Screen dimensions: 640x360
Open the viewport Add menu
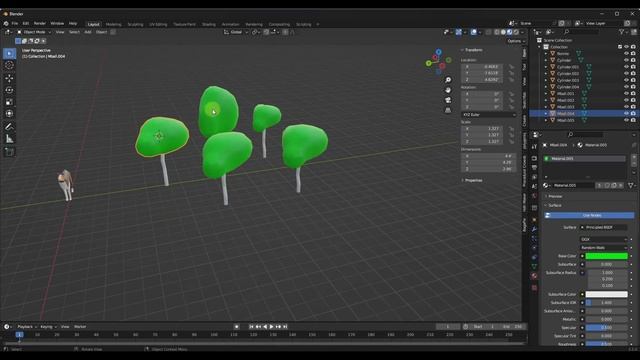coord(88,32)
